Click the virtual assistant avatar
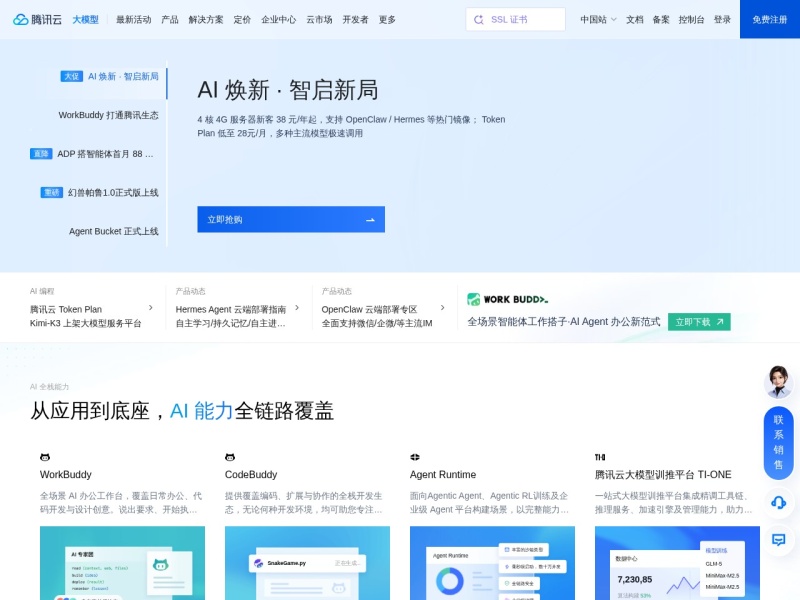This screenshot has height=600, width=800. [778, 382]
